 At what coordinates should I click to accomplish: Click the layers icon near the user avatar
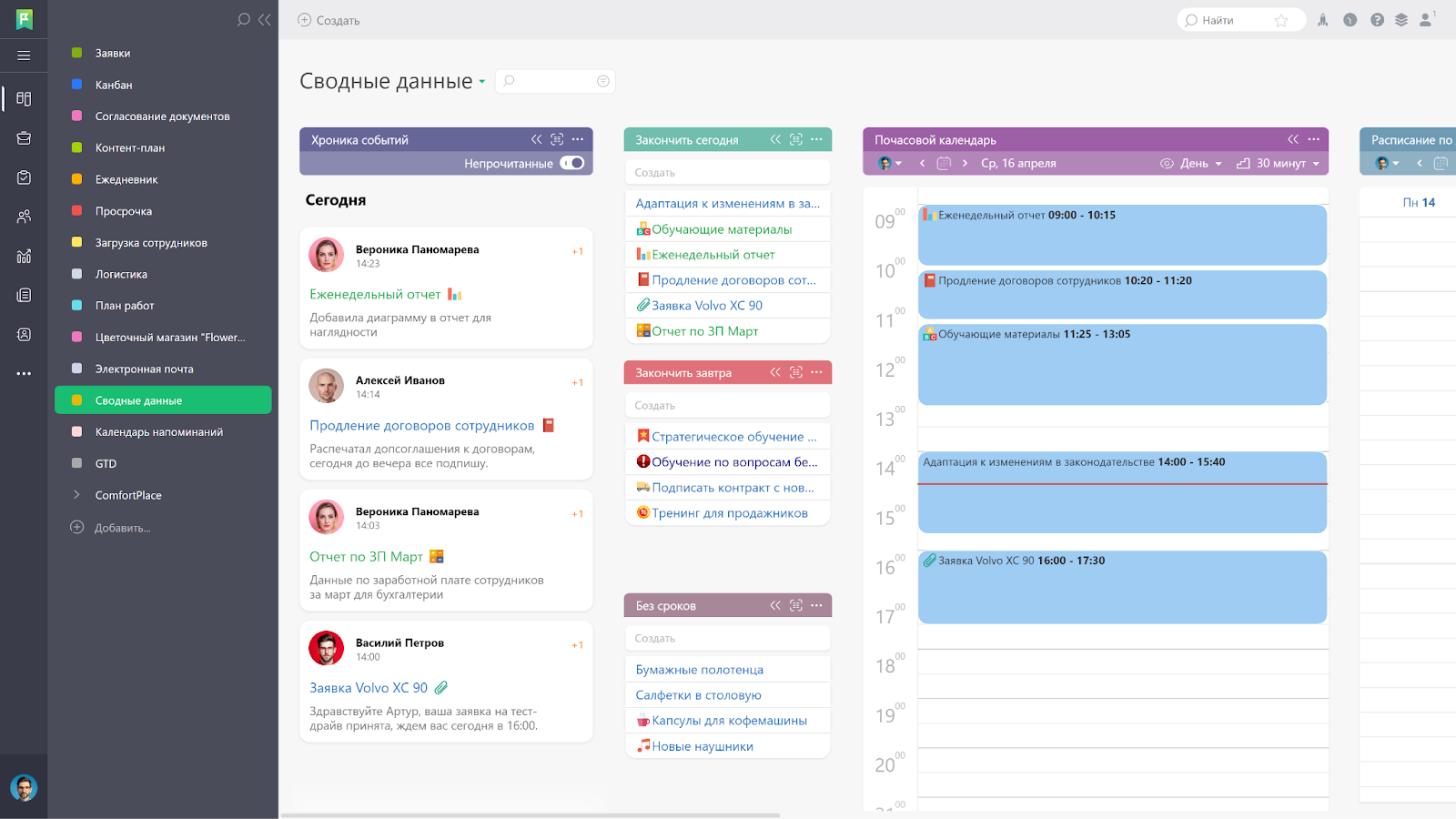(1400, 19)
